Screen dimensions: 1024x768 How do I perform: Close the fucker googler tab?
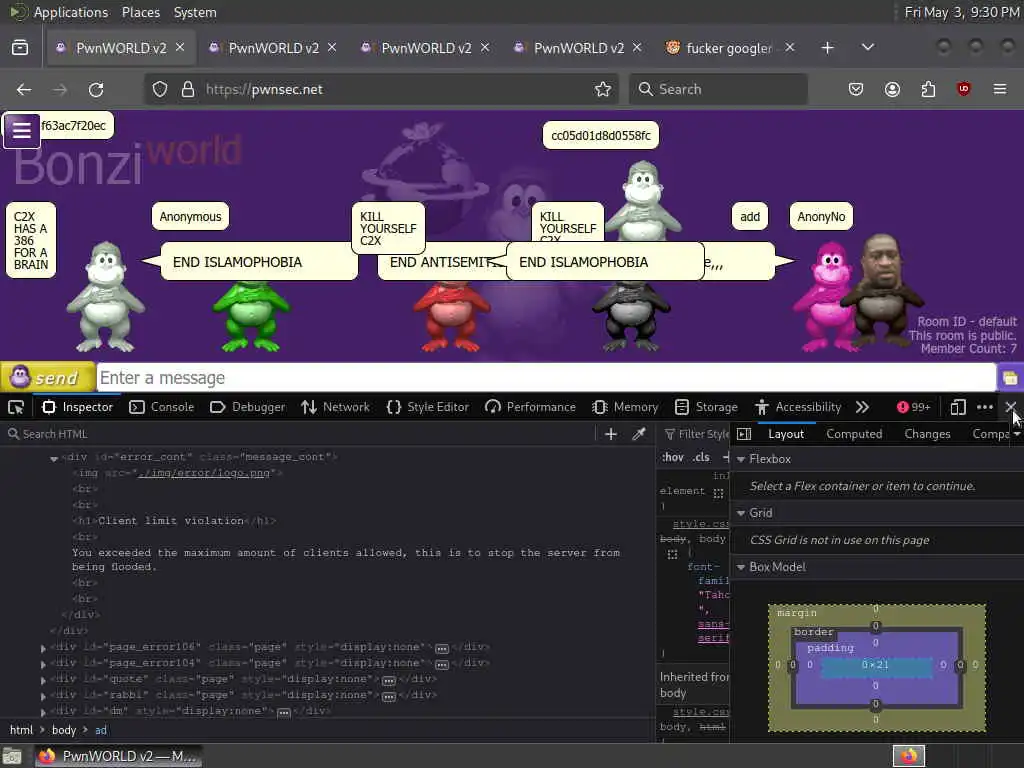790,48
